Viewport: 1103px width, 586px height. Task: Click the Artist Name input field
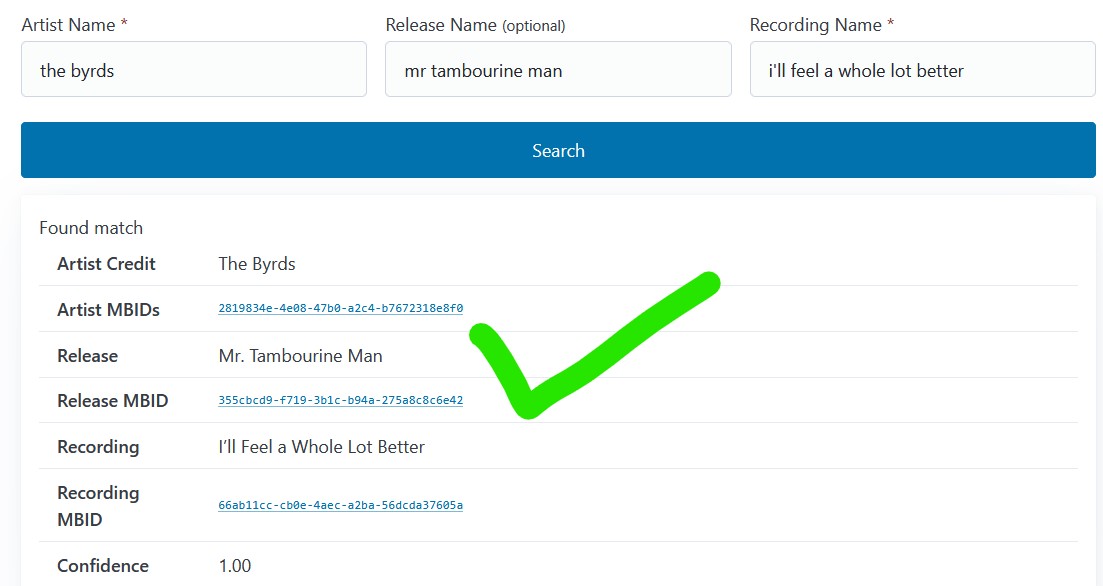[x=193, y=70]
